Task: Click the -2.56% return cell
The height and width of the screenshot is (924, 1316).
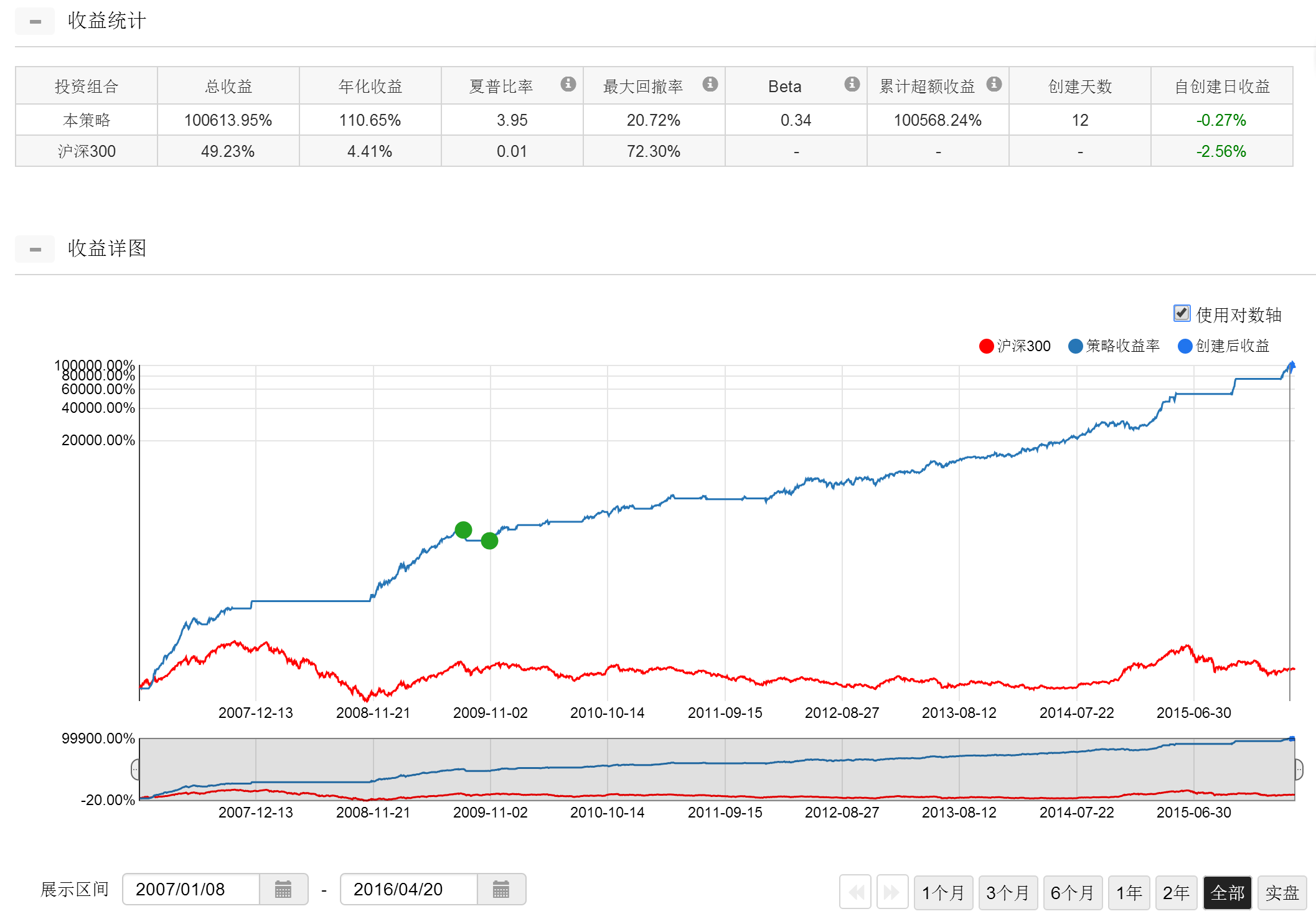Action: pos(1222,151)
